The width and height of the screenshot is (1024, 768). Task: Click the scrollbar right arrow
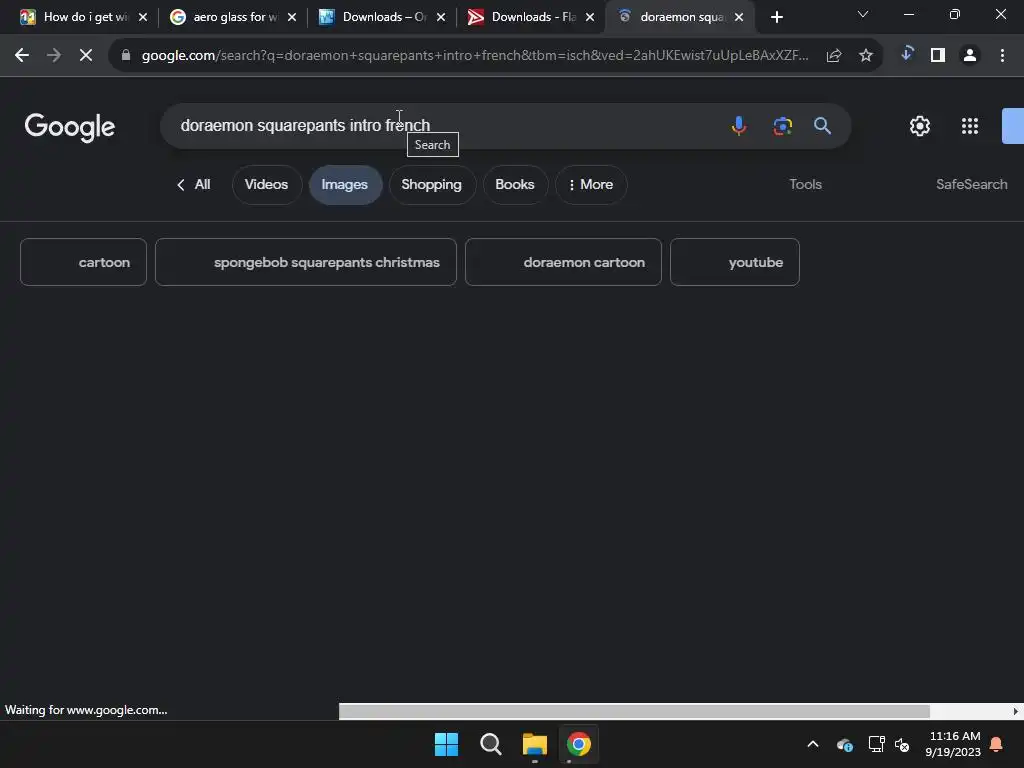coord(1016,711)
